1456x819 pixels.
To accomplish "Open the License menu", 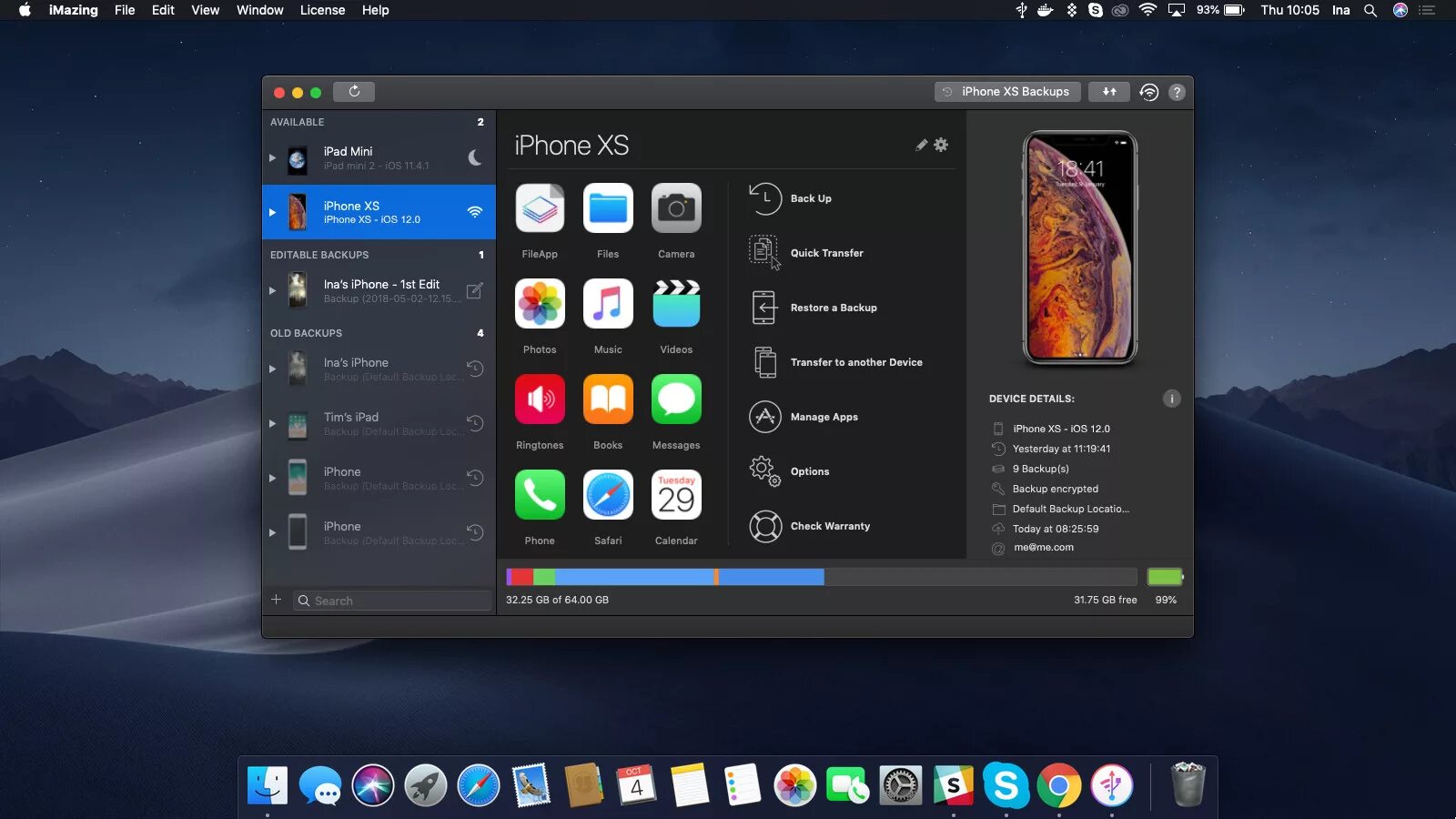I will [x=322, y=10].
